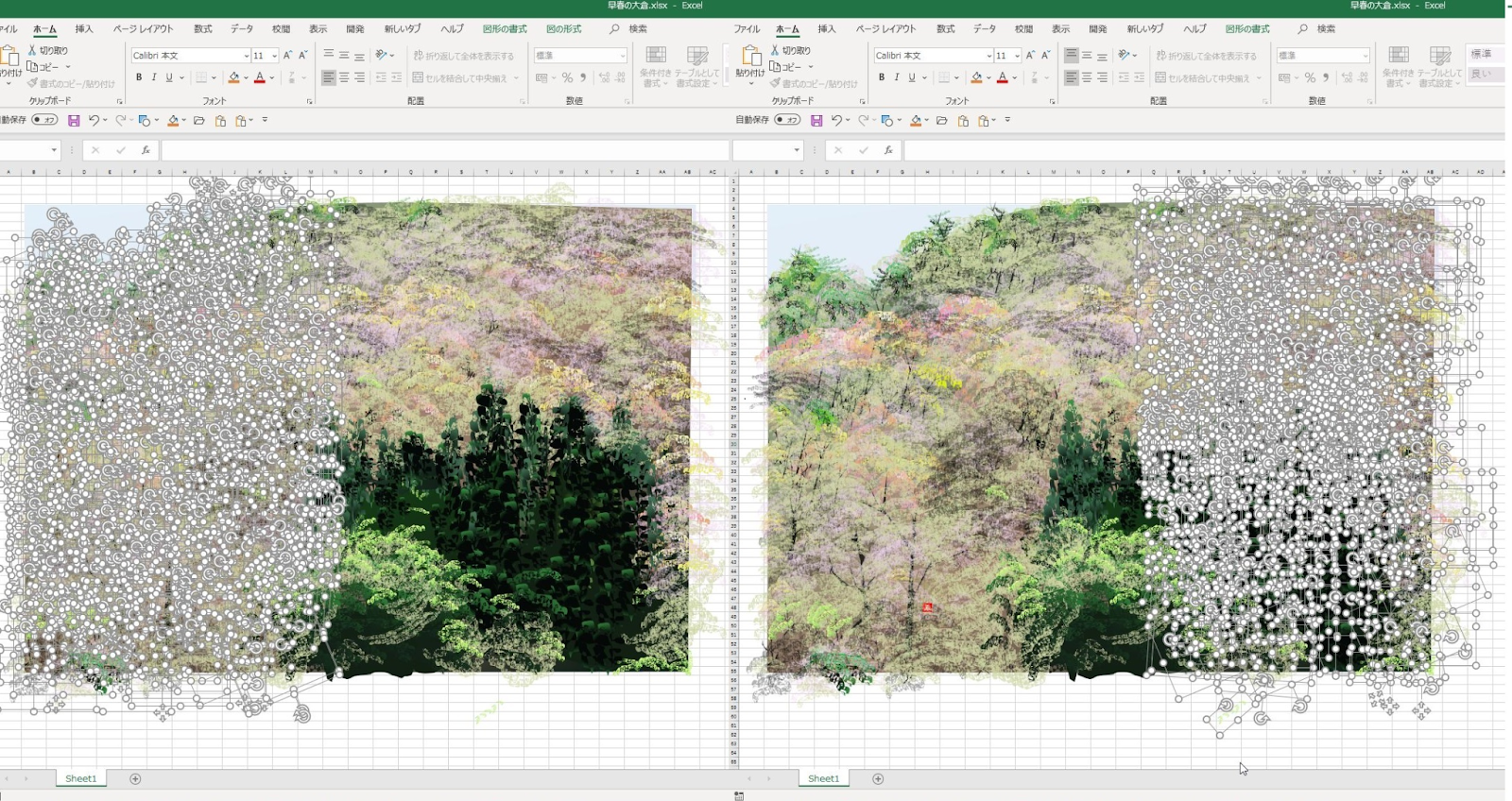Apply red font color in the left window
Image resolution: width=1512 pixels, height=801 pixels.
(260, 77)
